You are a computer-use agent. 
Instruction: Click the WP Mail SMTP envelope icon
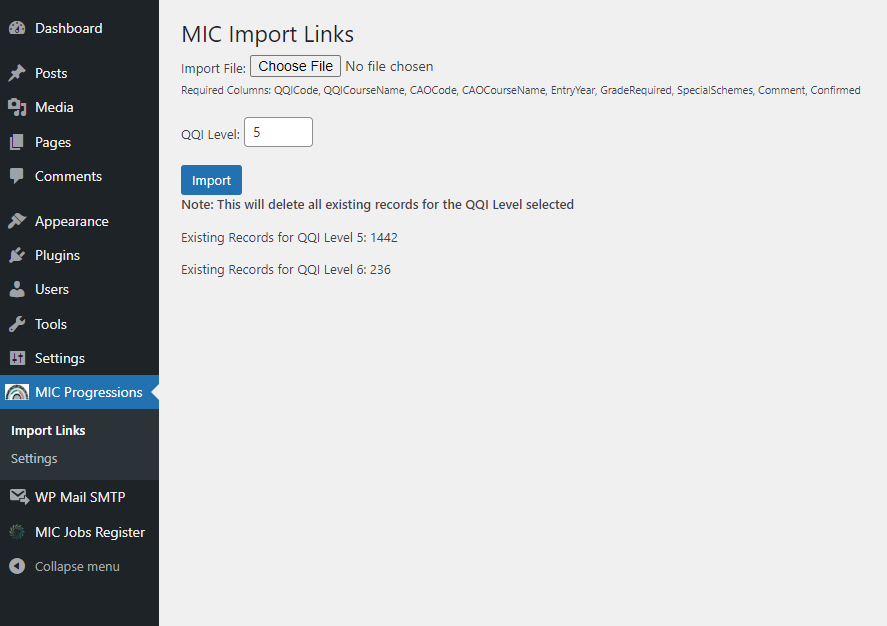18,497
